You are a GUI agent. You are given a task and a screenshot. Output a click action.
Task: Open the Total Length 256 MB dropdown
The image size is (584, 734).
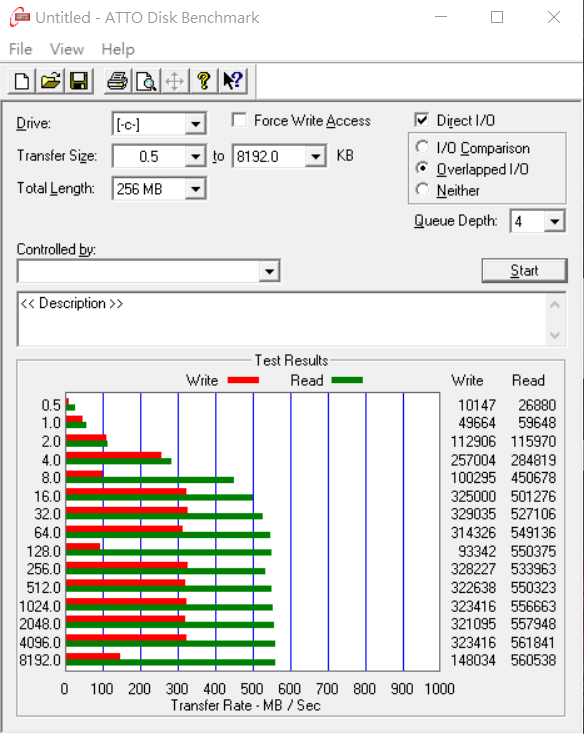(196, 189)
